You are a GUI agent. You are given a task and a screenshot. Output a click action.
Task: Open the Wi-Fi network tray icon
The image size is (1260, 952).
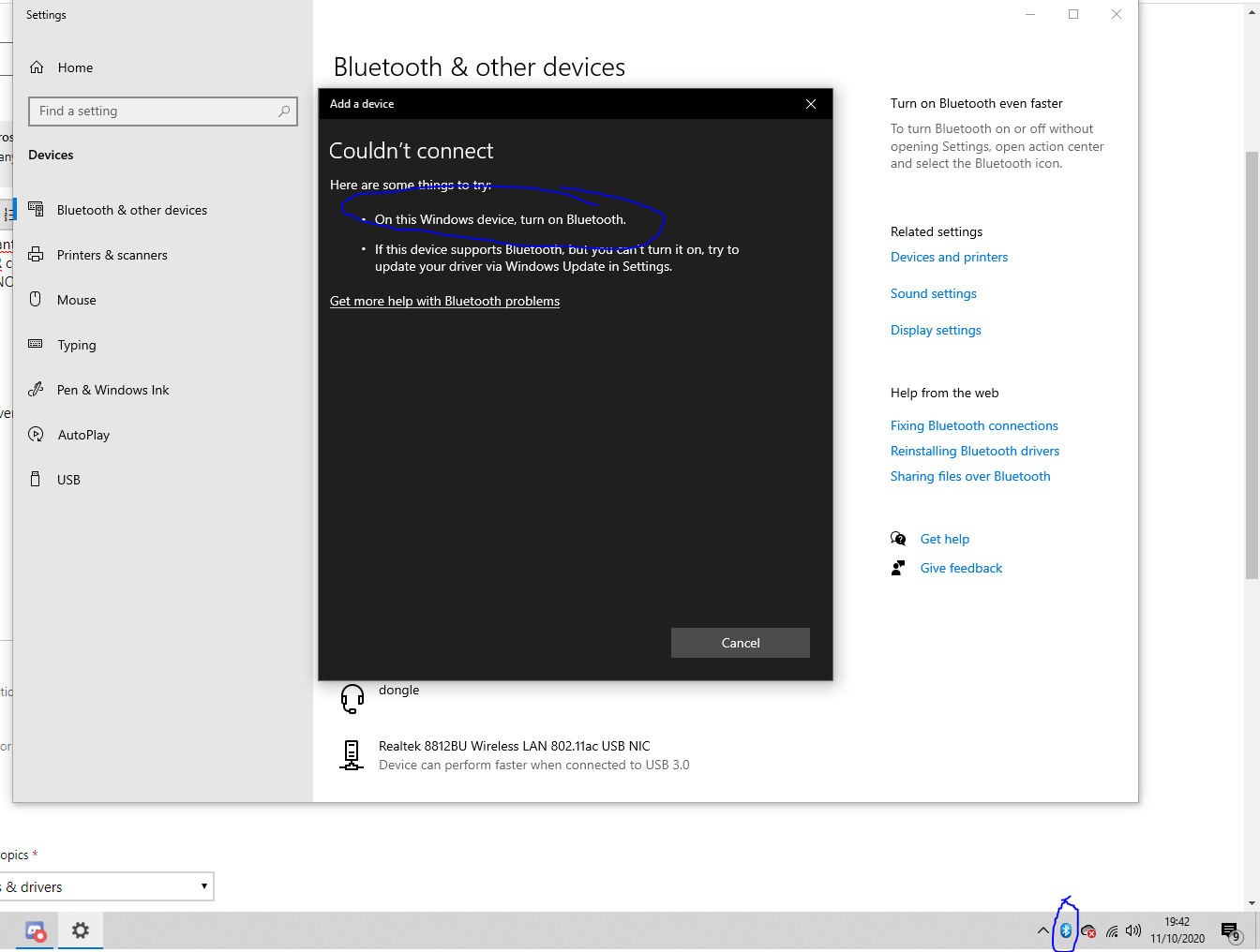pos(1112,931)
